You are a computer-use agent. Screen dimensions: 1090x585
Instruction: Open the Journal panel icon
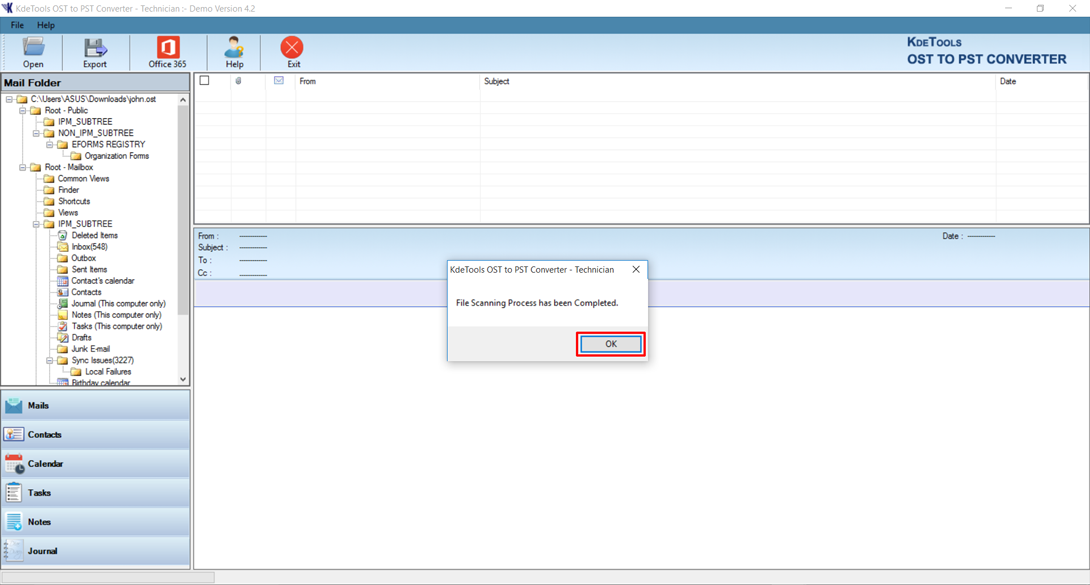[14, 551]
